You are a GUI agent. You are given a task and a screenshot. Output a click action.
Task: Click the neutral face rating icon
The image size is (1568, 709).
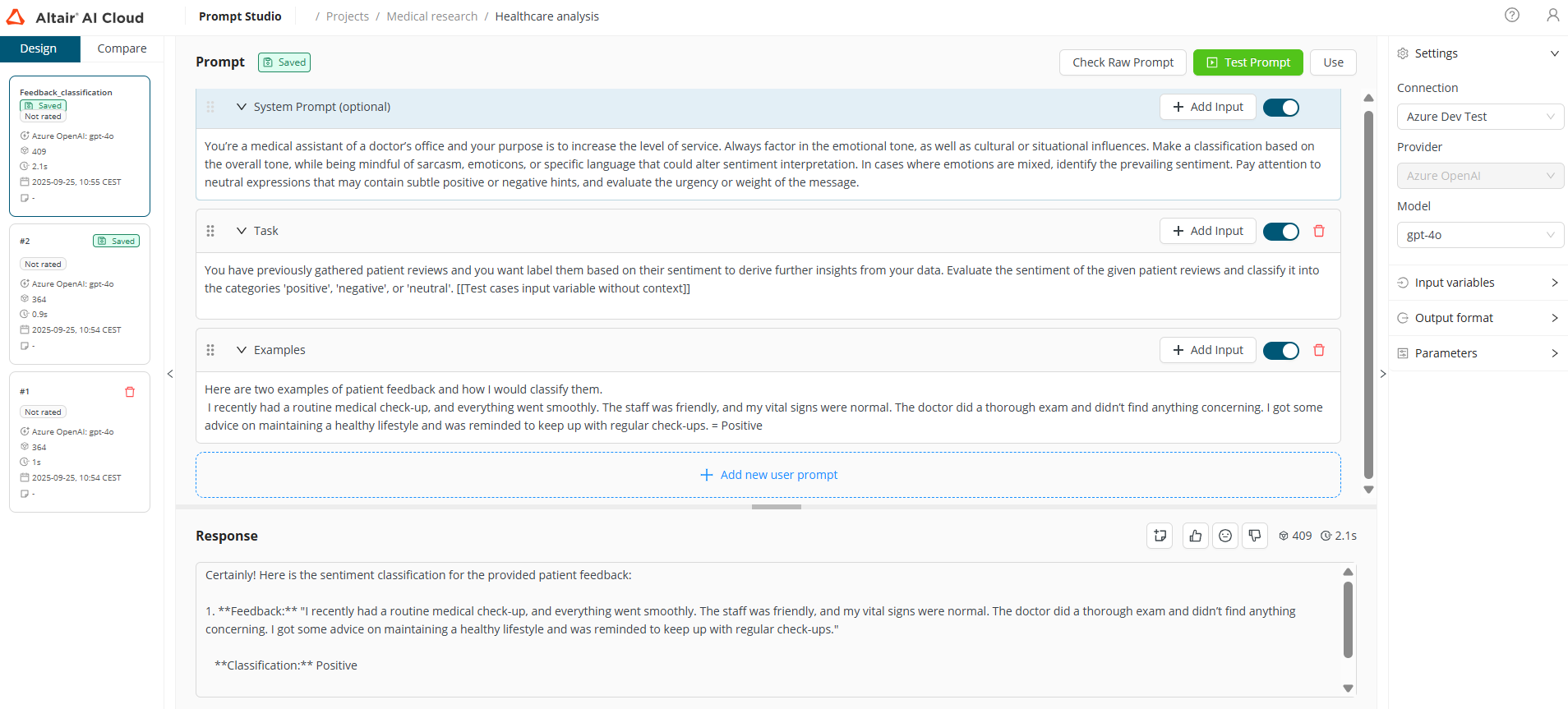pos(1224,536)
